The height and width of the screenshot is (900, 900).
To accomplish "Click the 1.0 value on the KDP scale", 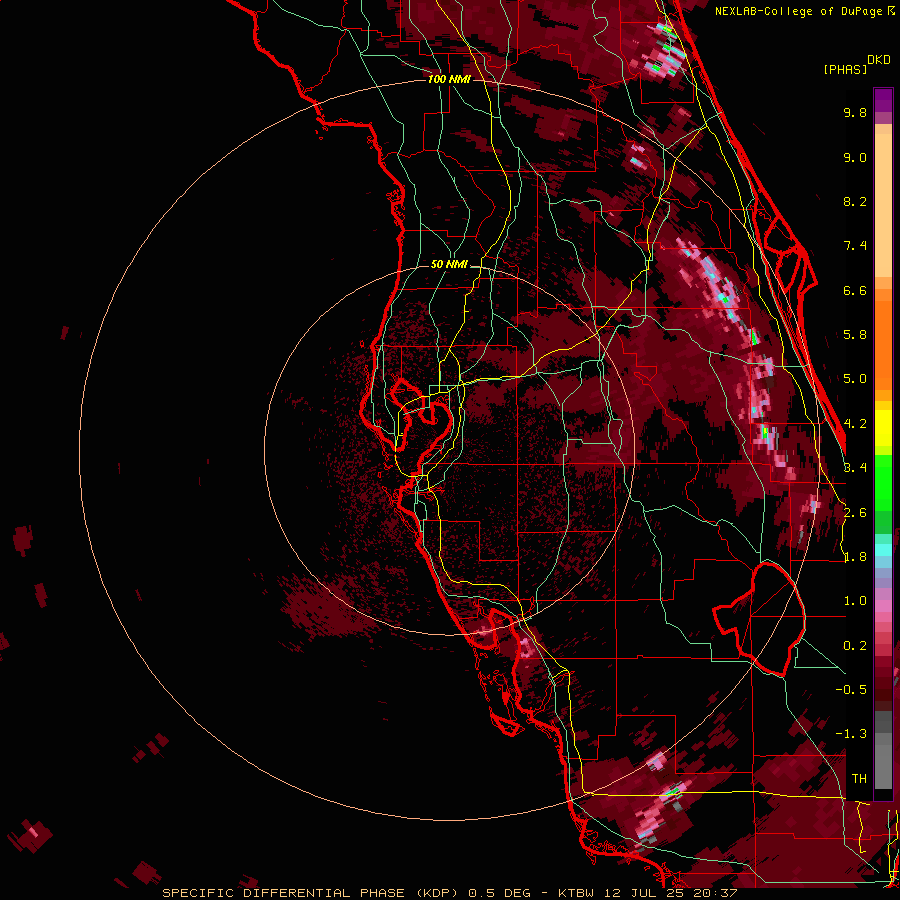I will tap(855, 601).
